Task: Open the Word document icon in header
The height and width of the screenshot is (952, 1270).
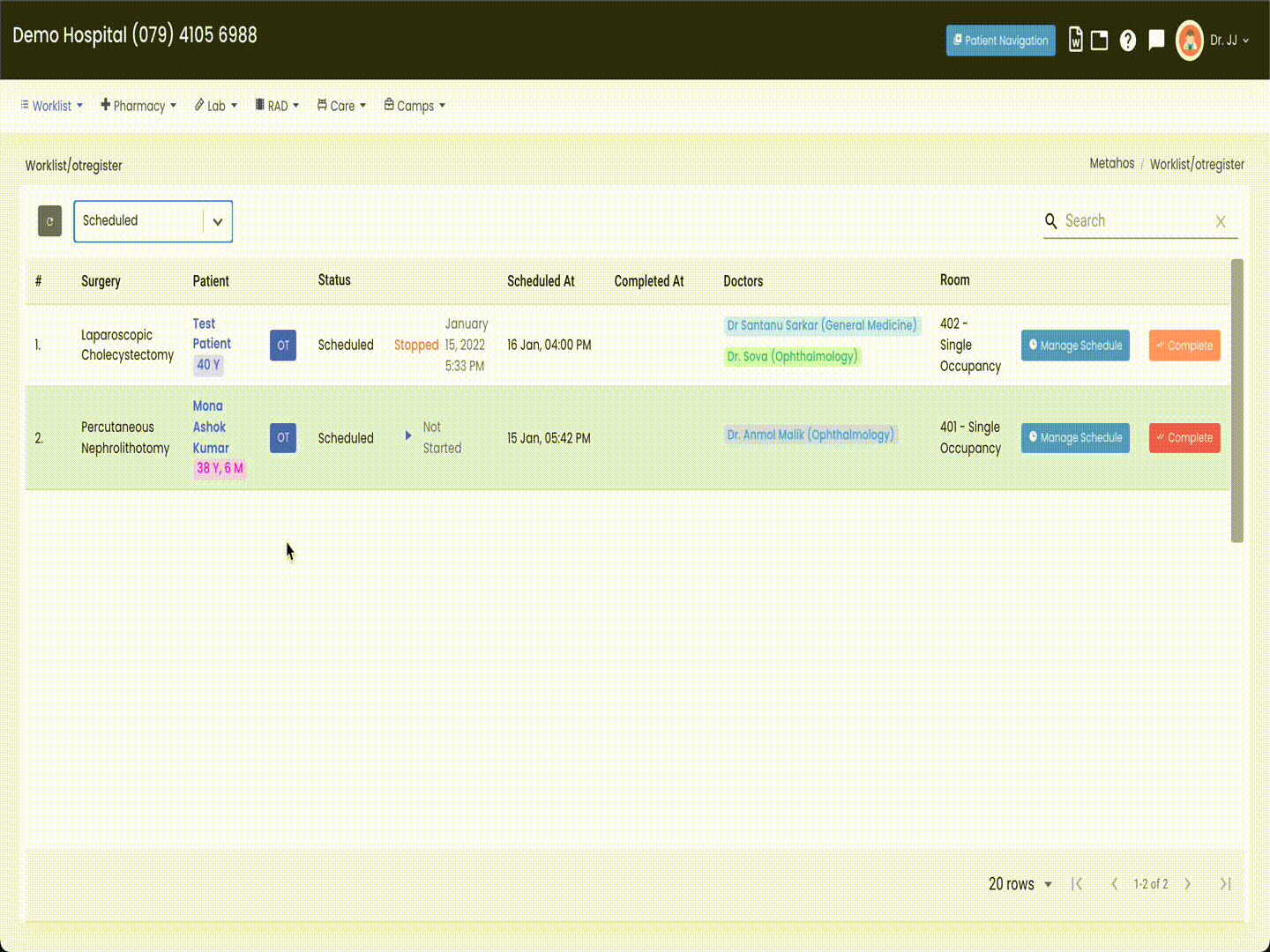Action: [1075, 40]
